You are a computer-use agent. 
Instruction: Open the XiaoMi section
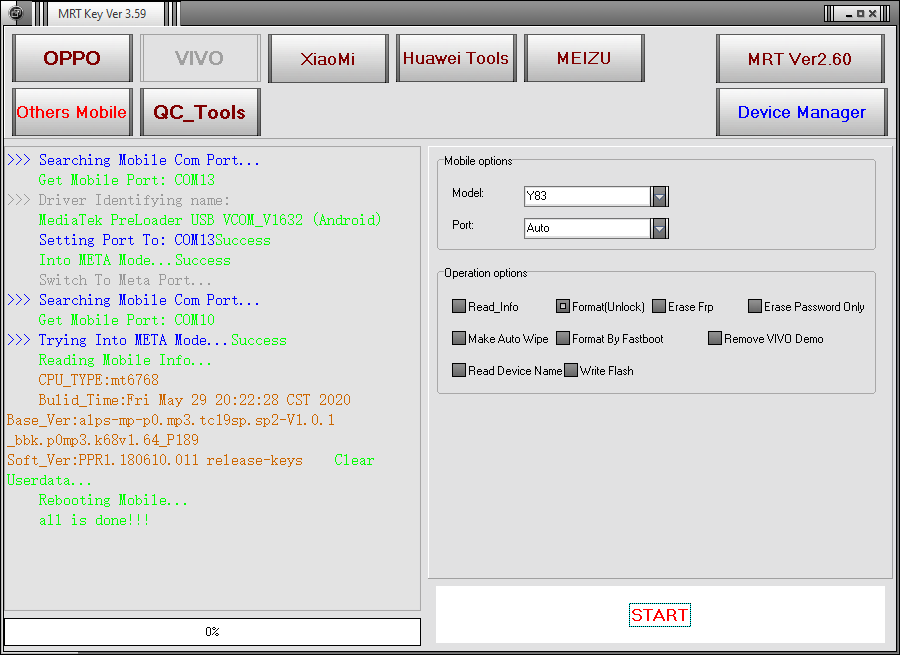(328, 58)
